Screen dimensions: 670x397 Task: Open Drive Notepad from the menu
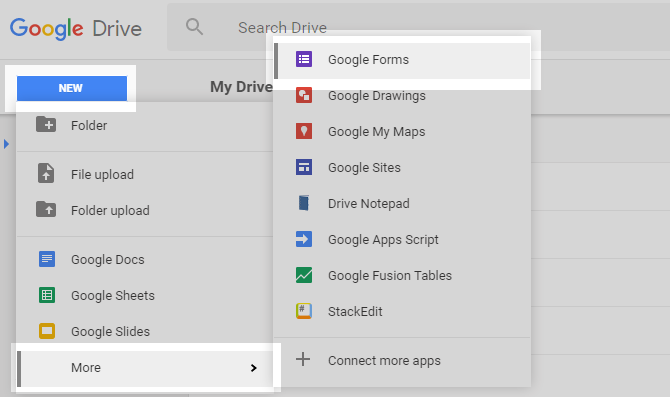(402, 204)
